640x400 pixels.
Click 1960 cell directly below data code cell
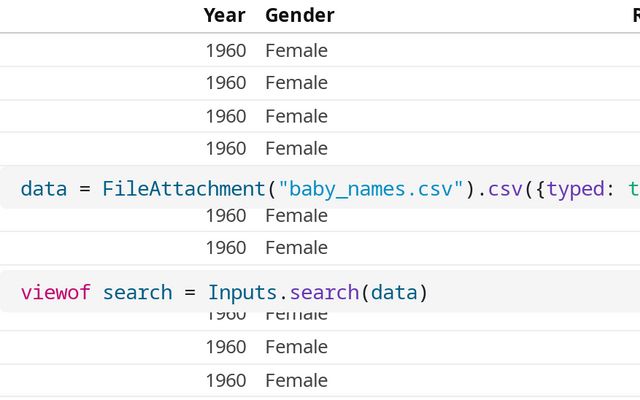(x=225, y=215)
